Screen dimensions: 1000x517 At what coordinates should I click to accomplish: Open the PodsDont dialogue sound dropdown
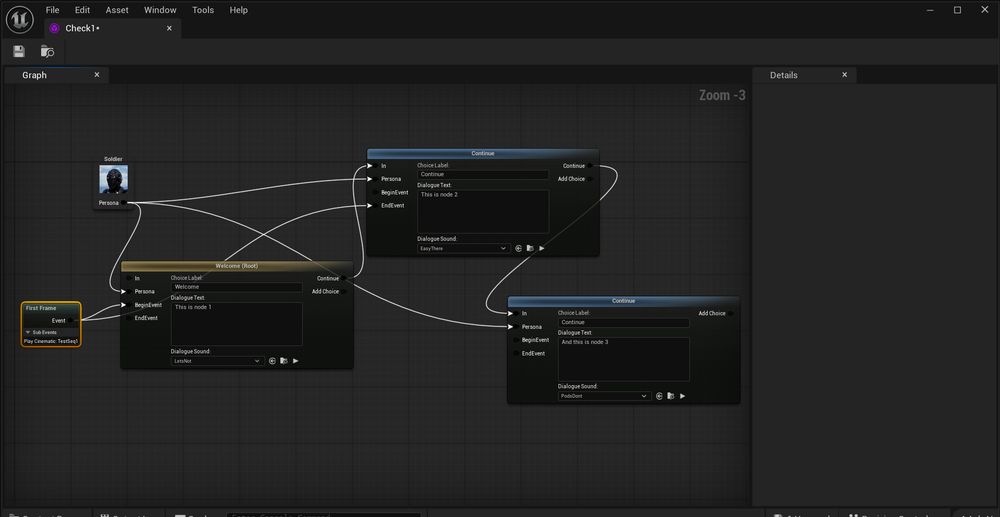605,396
